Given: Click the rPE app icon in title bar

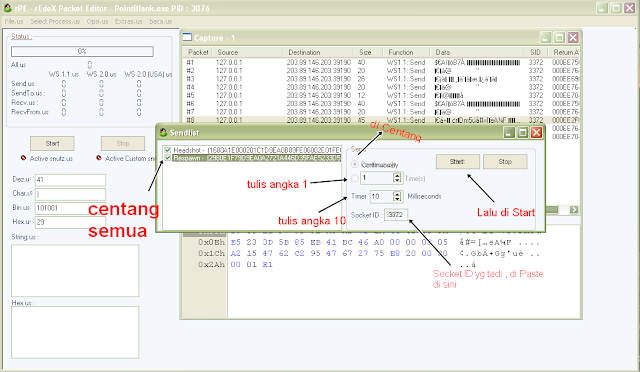Looking at the screenshot, I should click(x=7, y=8).
